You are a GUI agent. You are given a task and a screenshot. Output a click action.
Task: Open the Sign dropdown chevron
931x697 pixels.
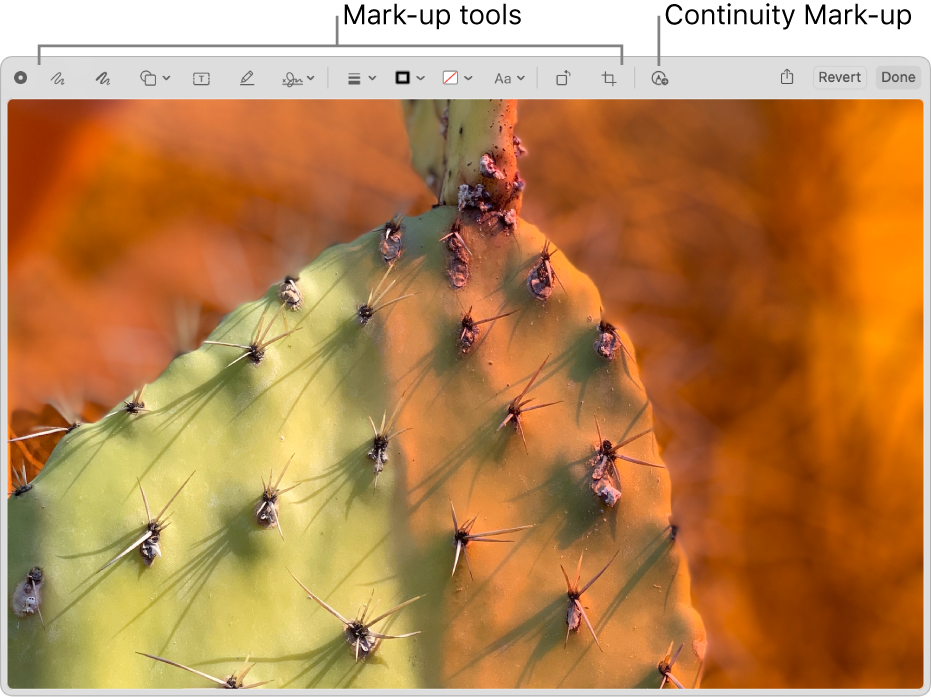(311, 78)
